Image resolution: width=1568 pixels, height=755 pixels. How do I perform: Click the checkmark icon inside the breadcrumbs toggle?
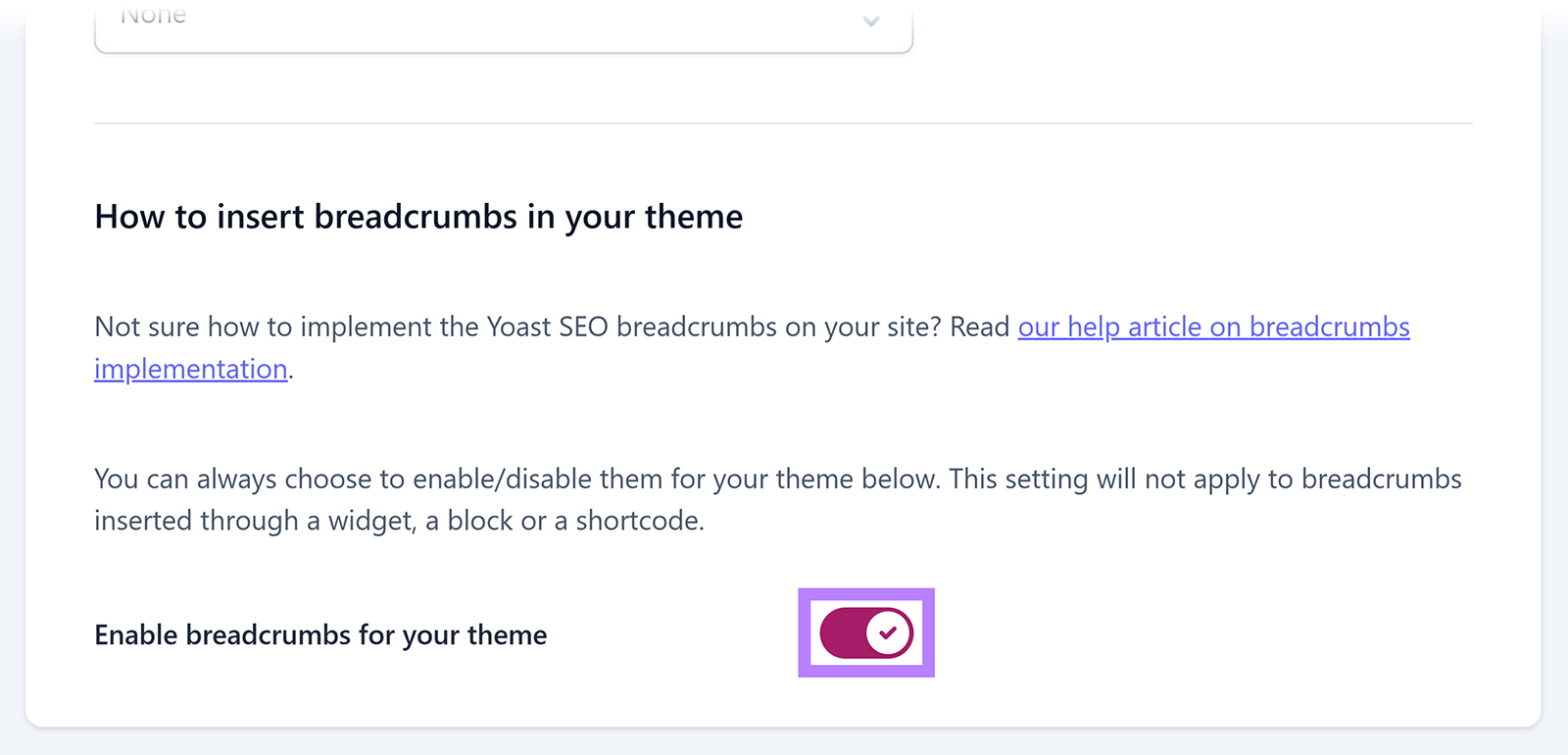point(888,632)
